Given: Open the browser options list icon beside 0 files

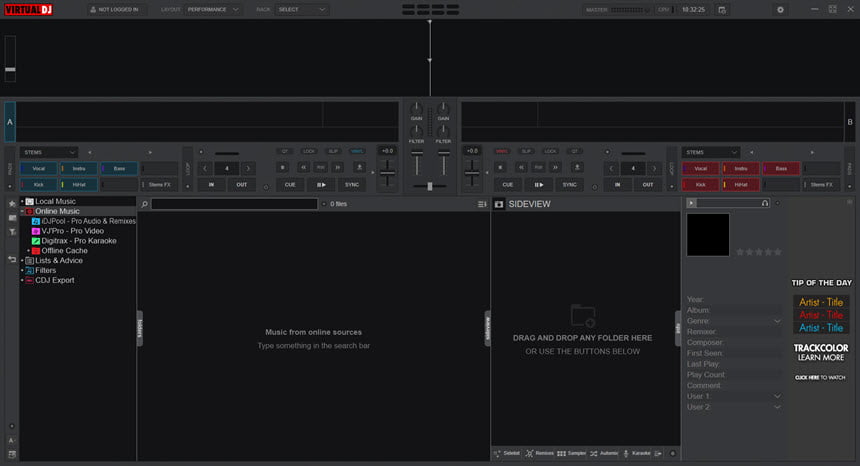Looking at the screenshot, I should [x=482, y=204].
